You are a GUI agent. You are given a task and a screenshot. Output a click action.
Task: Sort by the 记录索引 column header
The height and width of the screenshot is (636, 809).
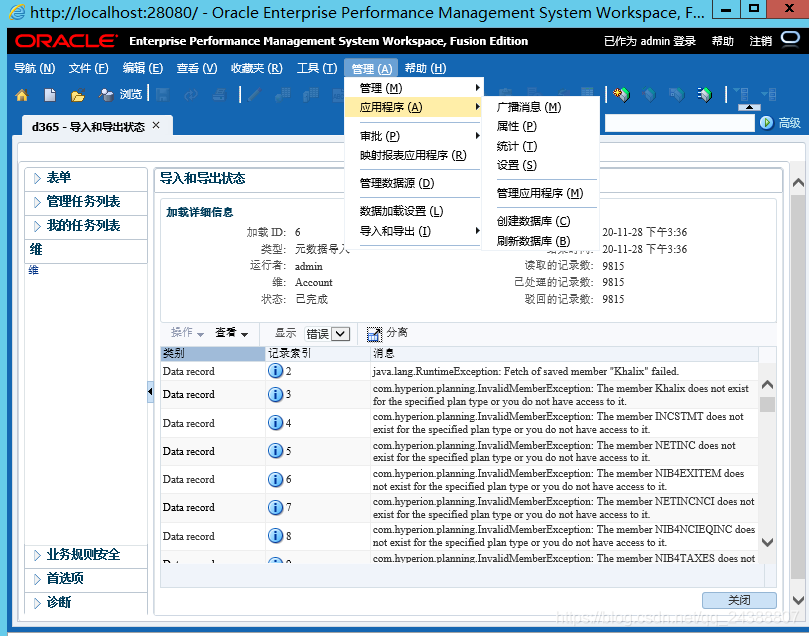pos(317,353)
